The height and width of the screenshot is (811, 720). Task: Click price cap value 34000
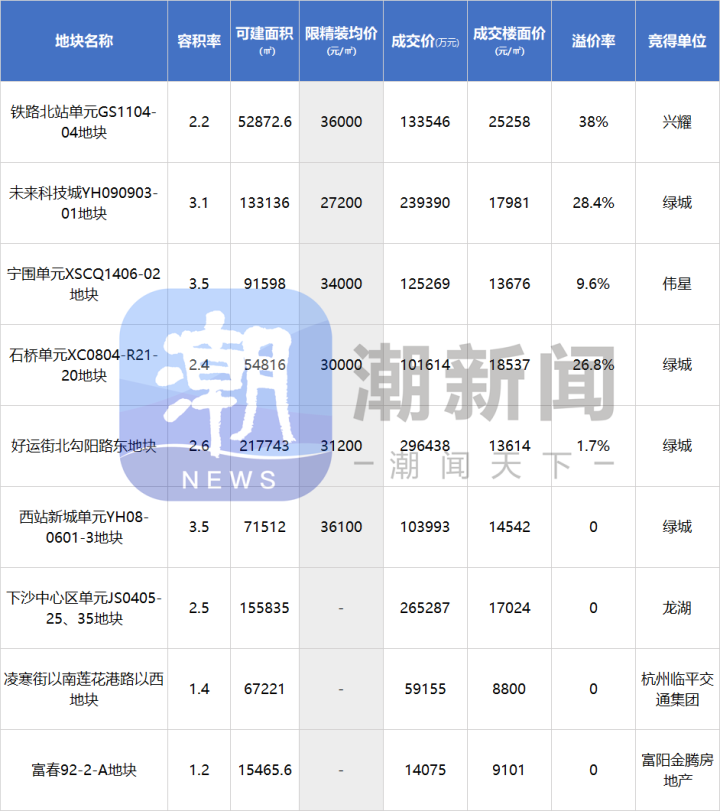coord(341,284)
